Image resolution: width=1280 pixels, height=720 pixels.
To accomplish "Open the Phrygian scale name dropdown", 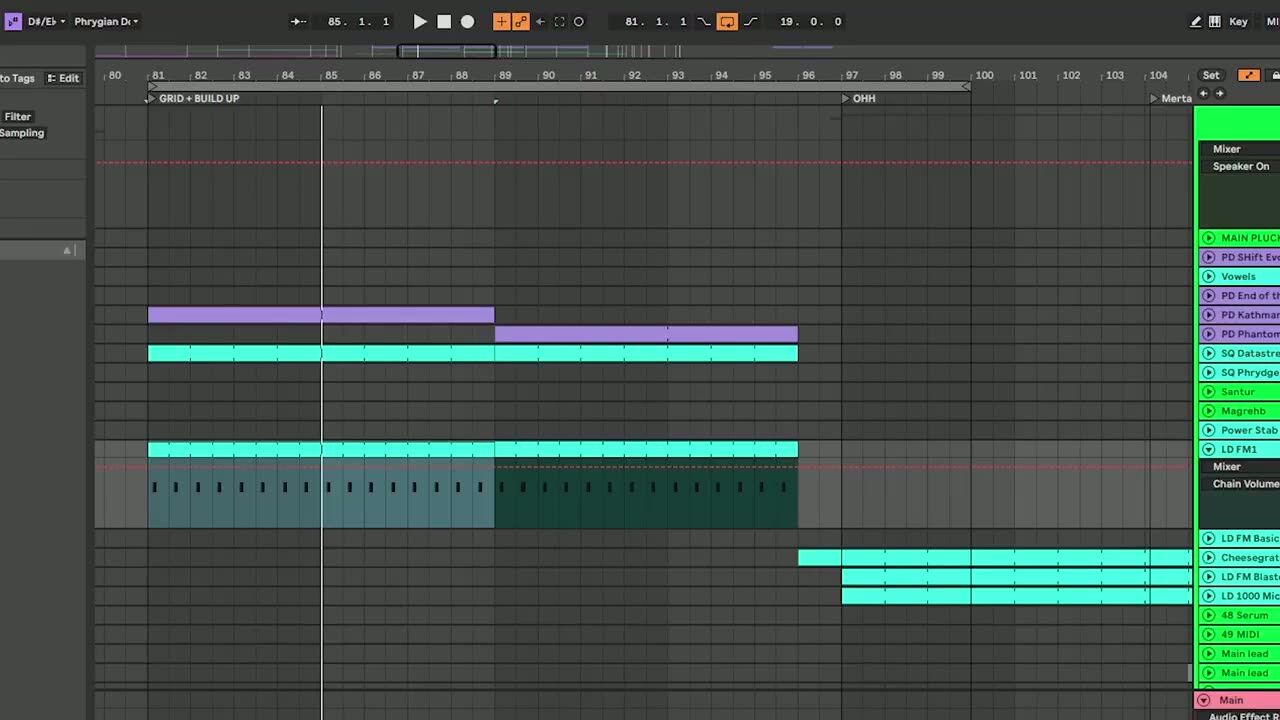I will click(x=105, y=21).
